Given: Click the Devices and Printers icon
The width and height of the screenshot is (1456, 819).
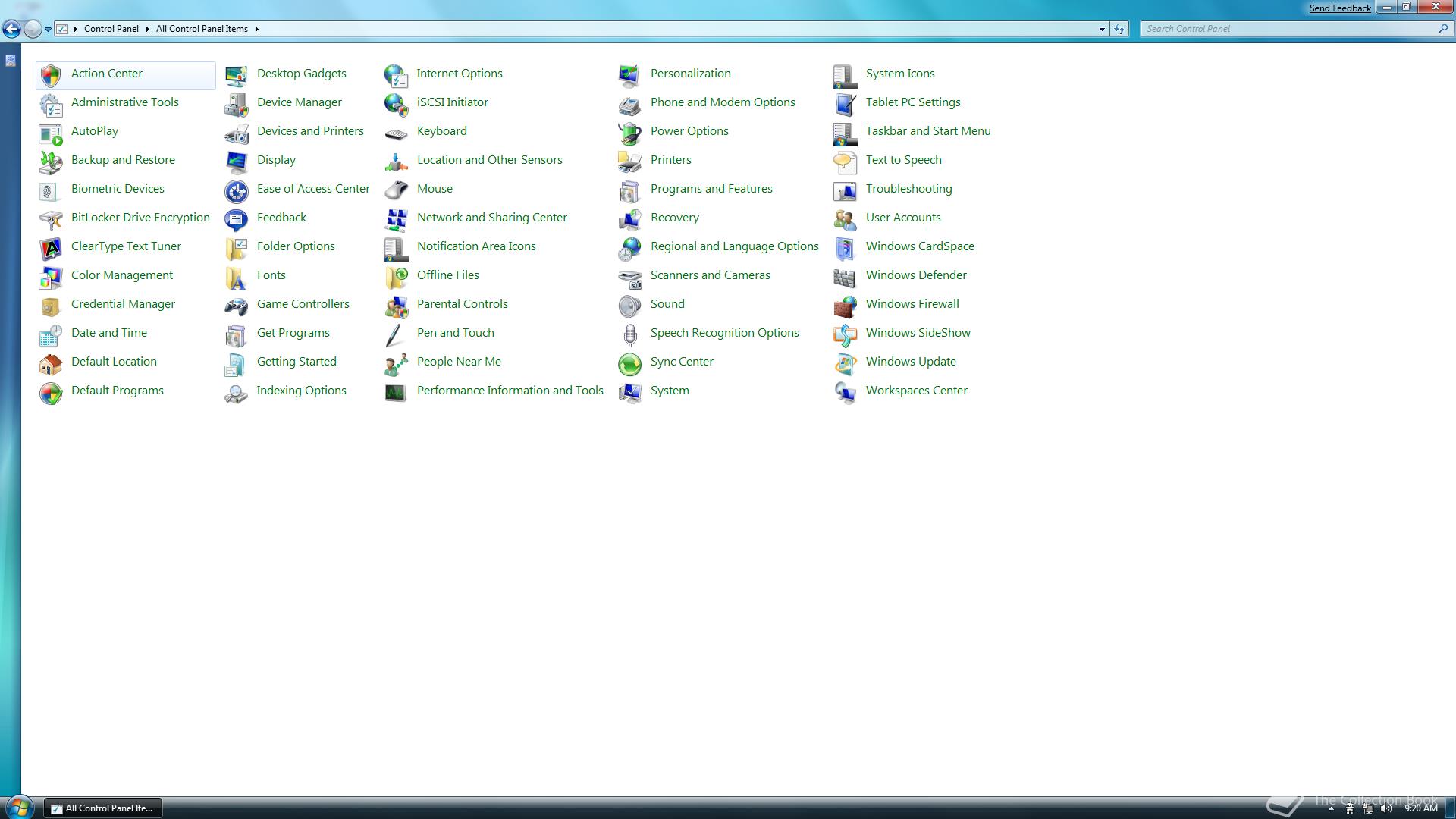Looking at the screenshot, I should click(x=237, y=133).
